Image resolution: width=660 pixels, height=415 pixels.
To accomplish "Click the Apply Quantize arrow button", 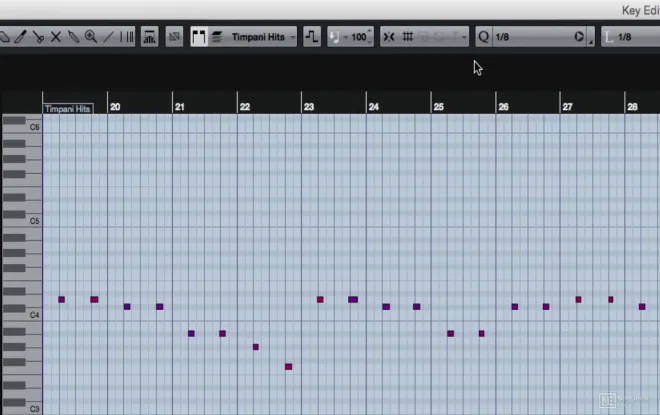I will coord(579,37).
